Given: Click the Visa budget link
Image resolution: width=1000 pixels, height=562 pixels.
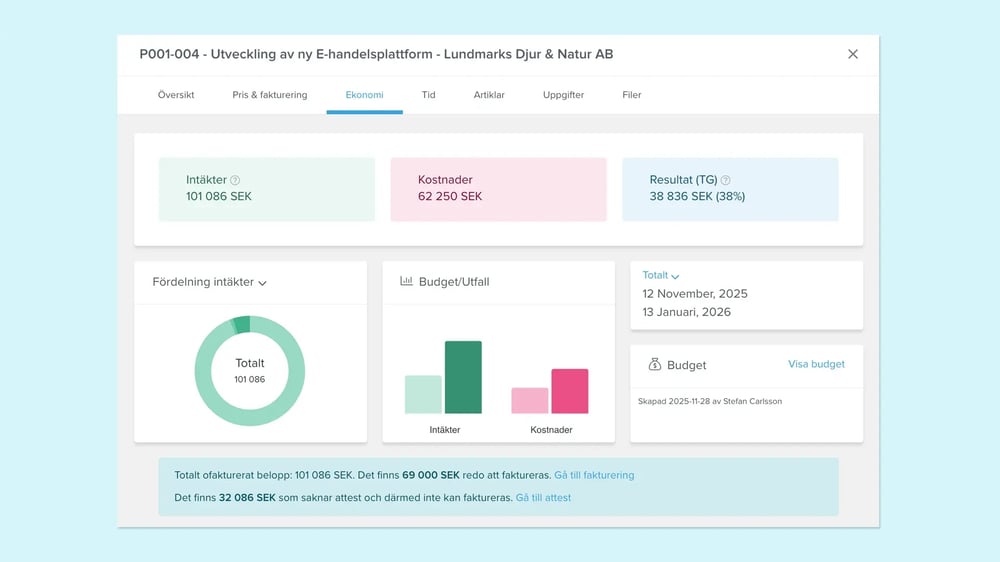Looking at the screenshot, I should [816, 364].
